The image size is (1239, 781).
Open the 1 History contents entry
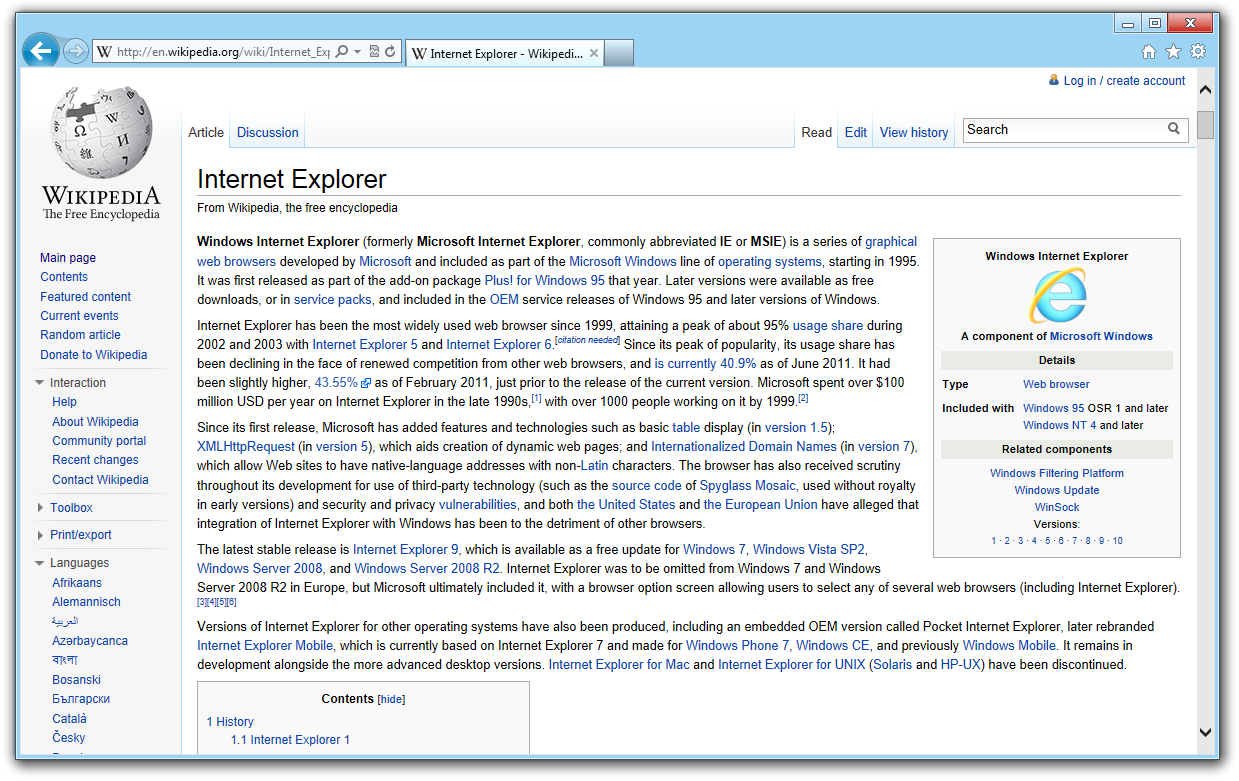[x=230, y=722]
